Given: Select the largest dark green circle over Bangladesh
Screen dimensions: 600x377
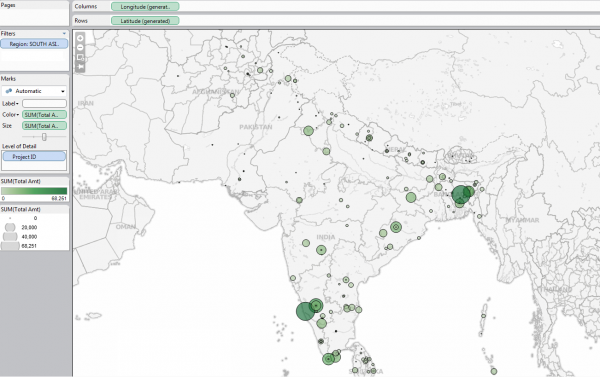Looking at the screenshot, I should (x=461, y=194).
